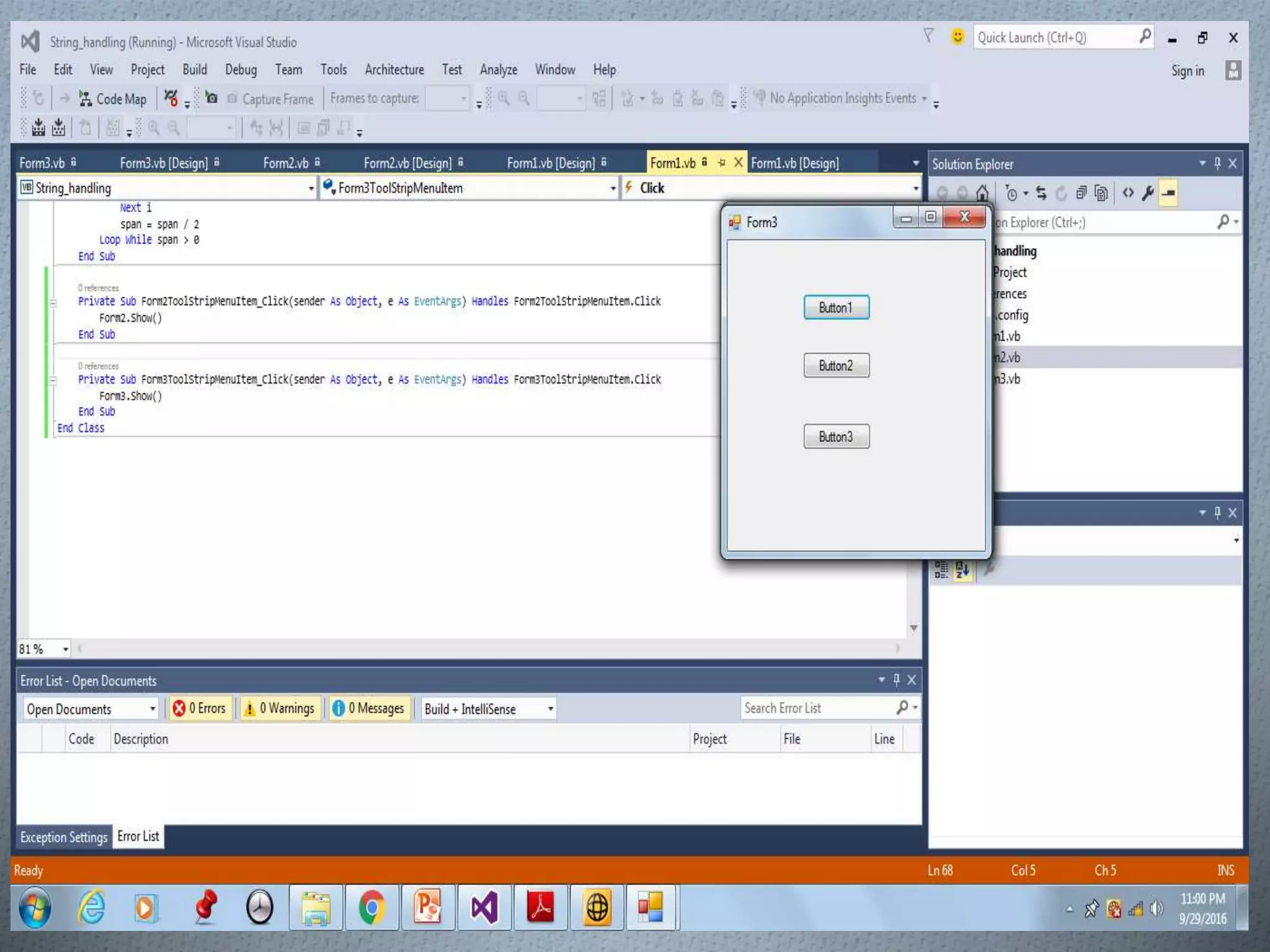1270x952 pixels.
Task: Open Adobe Acrobat from the taskbar
Action: pos(540,908)
